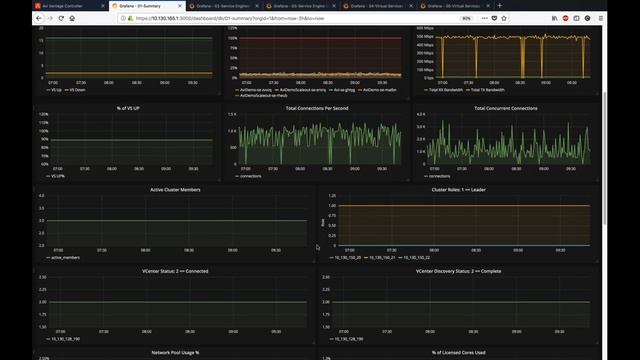The height and width of the screenshot is (360, 640).
Task: Toggle '10_130_128_190' legend in Discovery Status panel
Action: point(347,339)
